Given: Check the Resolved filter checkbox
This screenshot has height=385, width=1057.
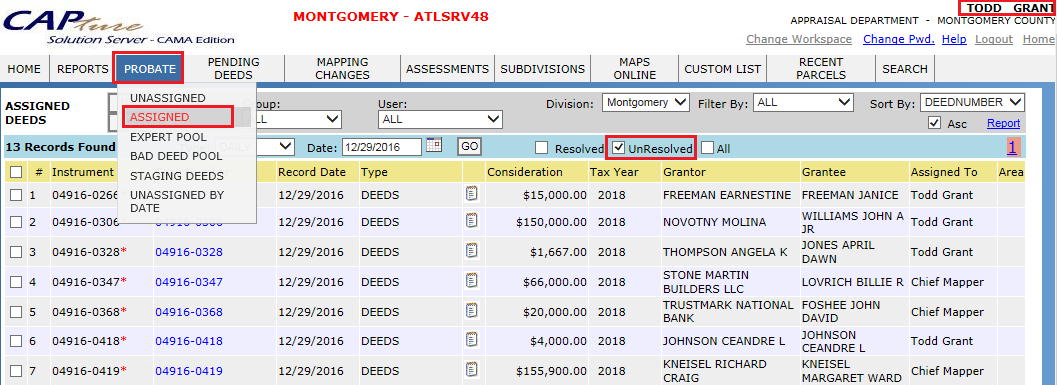Looking at the screenshot, I should coord(541,148).
